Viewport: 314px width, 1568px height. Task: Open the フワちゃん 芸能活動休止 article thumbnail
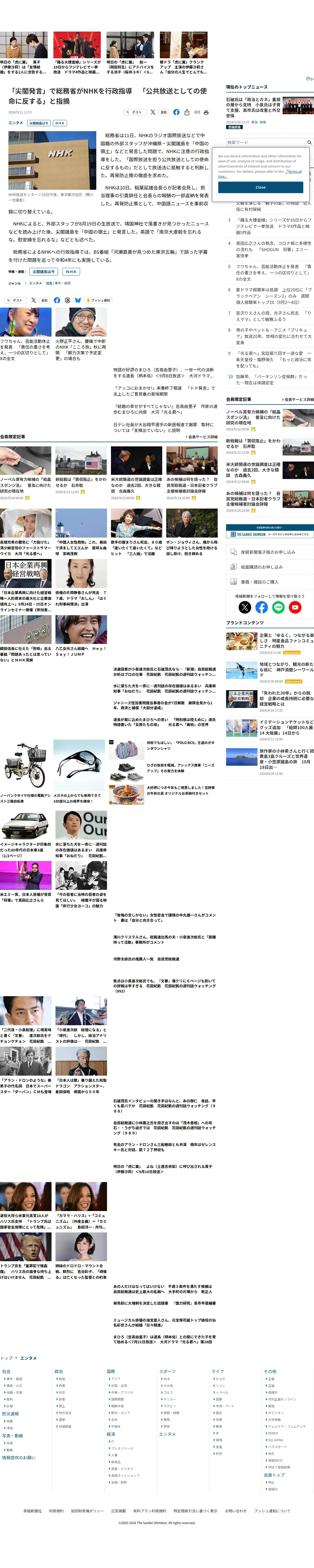tap(26, 322)
